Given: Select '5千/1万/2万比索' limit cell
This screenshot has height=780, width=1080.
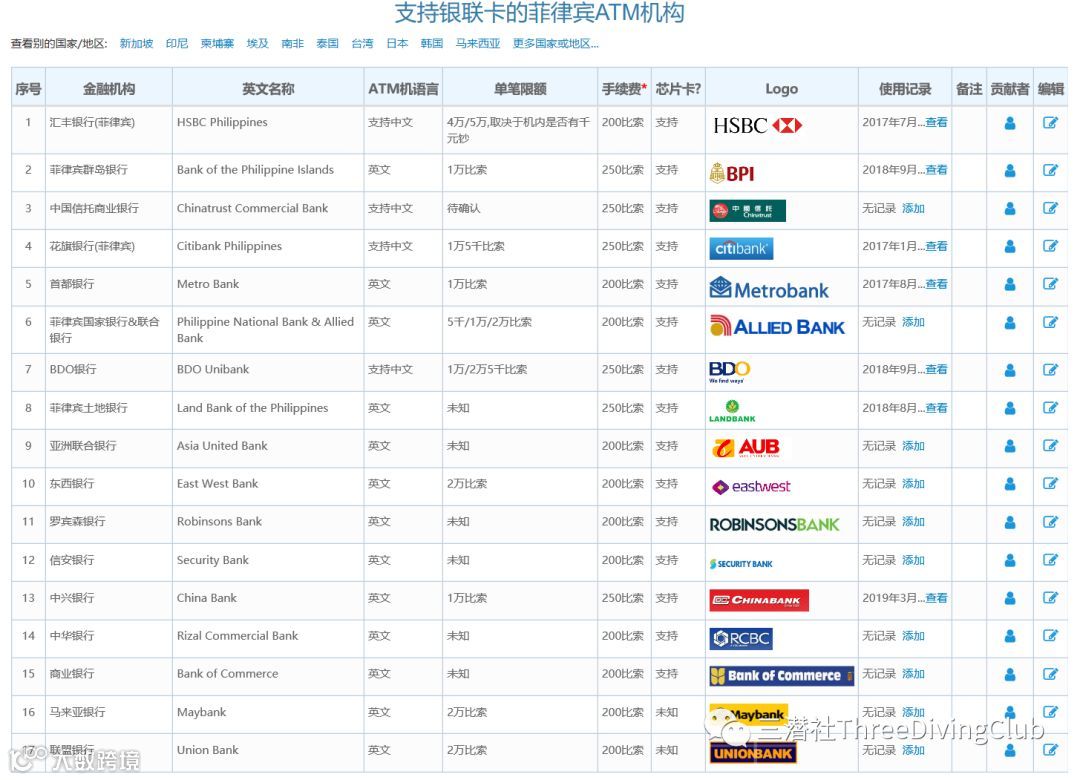Looking at the screenshot, I should point(489,322).
